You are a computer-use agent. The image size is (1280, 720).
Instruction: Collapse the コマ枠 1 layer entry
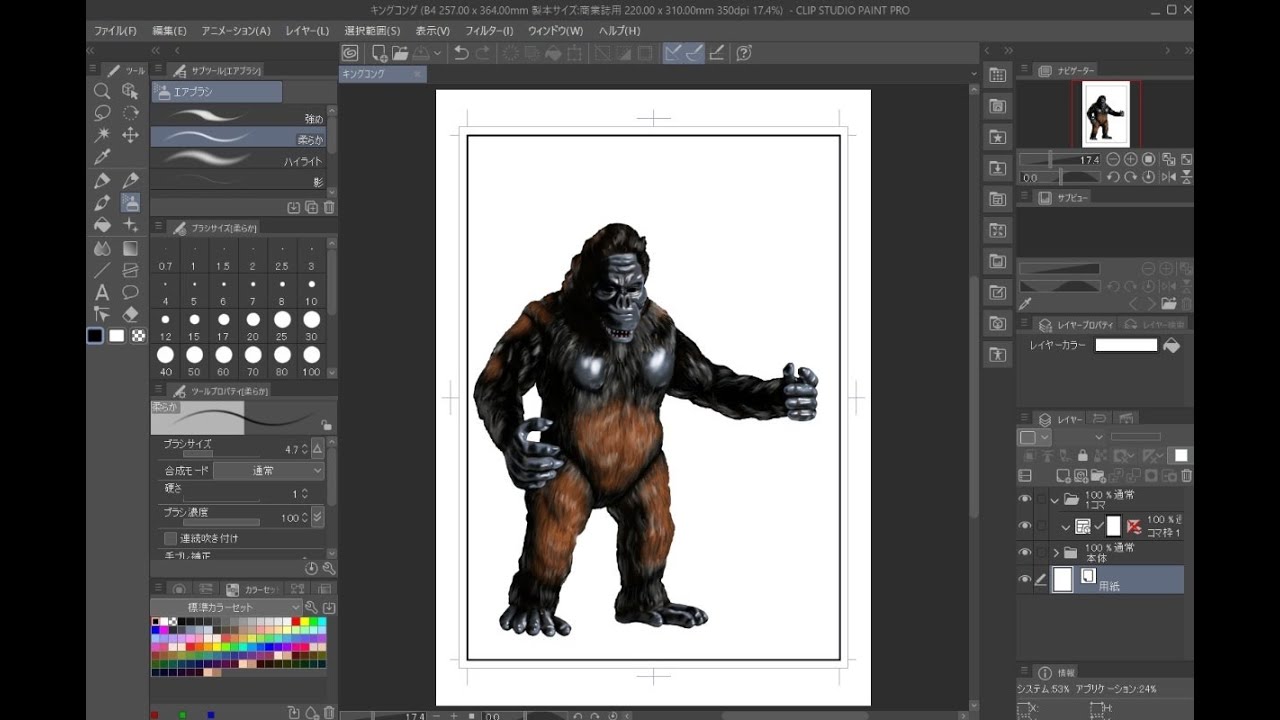coord(1066,526)
